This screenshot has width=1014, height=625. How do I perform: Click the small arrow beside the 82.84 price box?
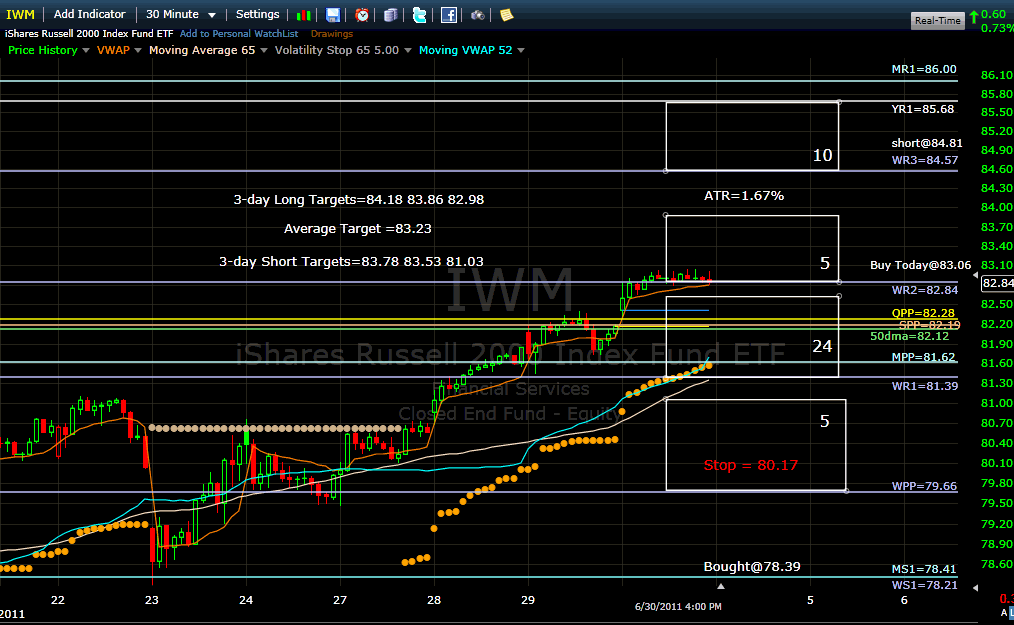pos(976,275)
